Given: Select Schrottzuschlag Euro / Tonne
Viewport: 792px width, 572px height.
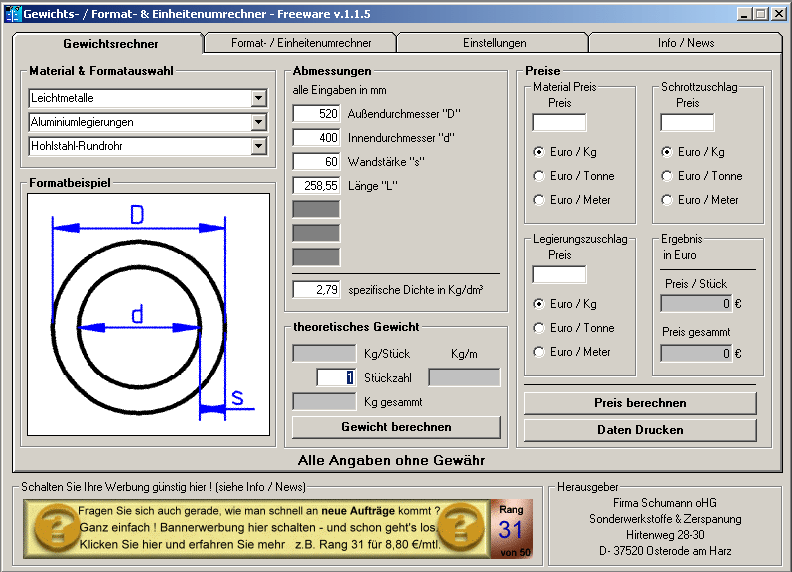Looking at the screenshot, I should (x=667, y=176).
